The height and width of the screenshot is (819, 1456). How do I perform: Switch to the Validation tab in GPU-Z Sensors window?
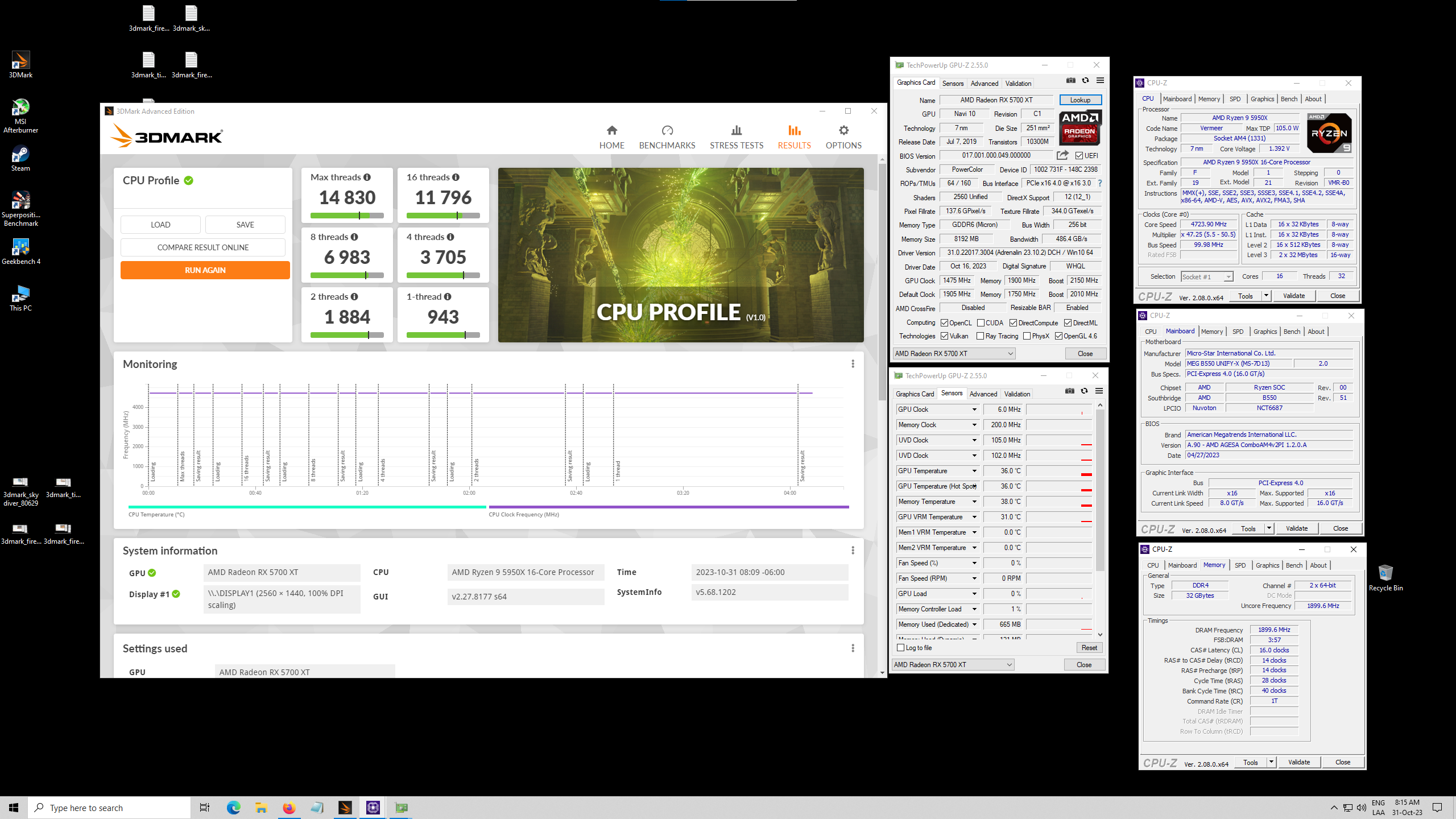1017,394
